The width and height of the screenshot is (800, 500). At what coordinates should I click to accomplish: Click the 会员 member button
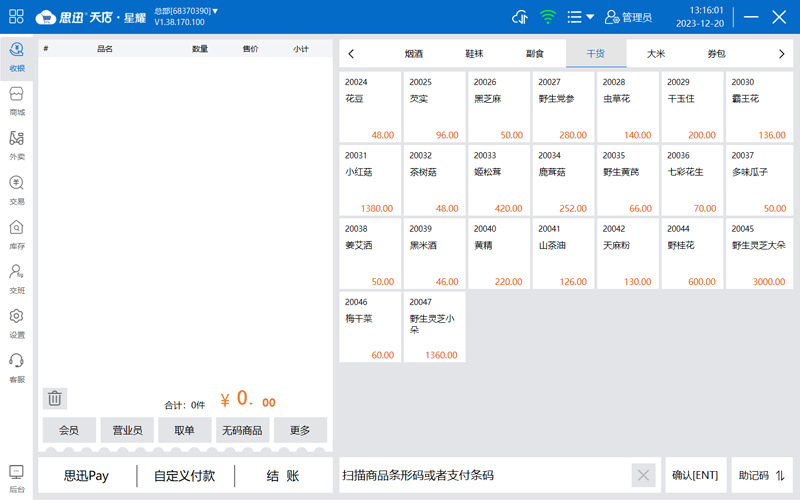coord(69,430)
